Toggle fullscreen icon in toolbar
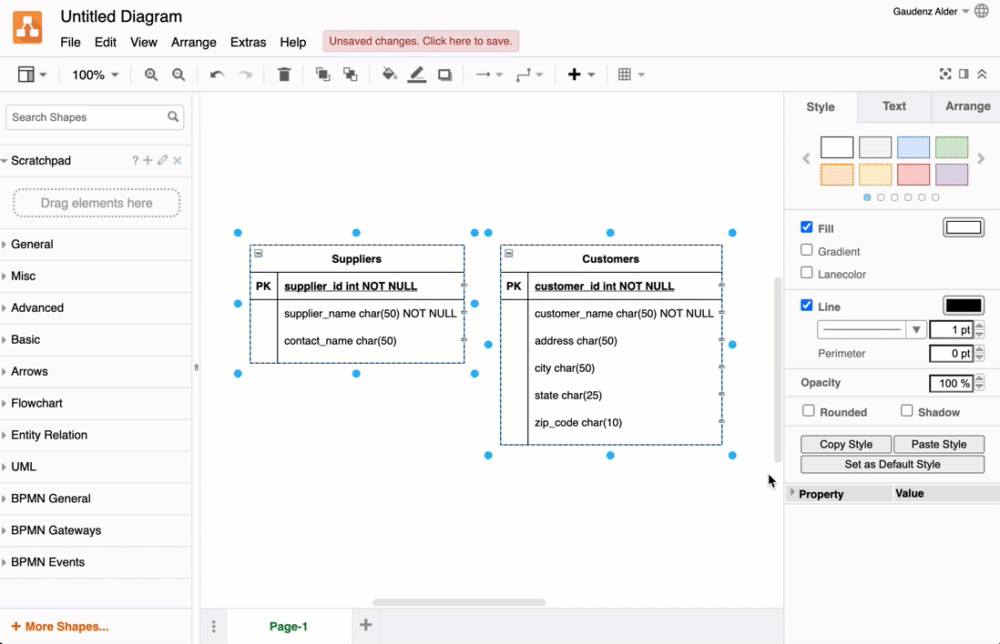 point(945,74)
